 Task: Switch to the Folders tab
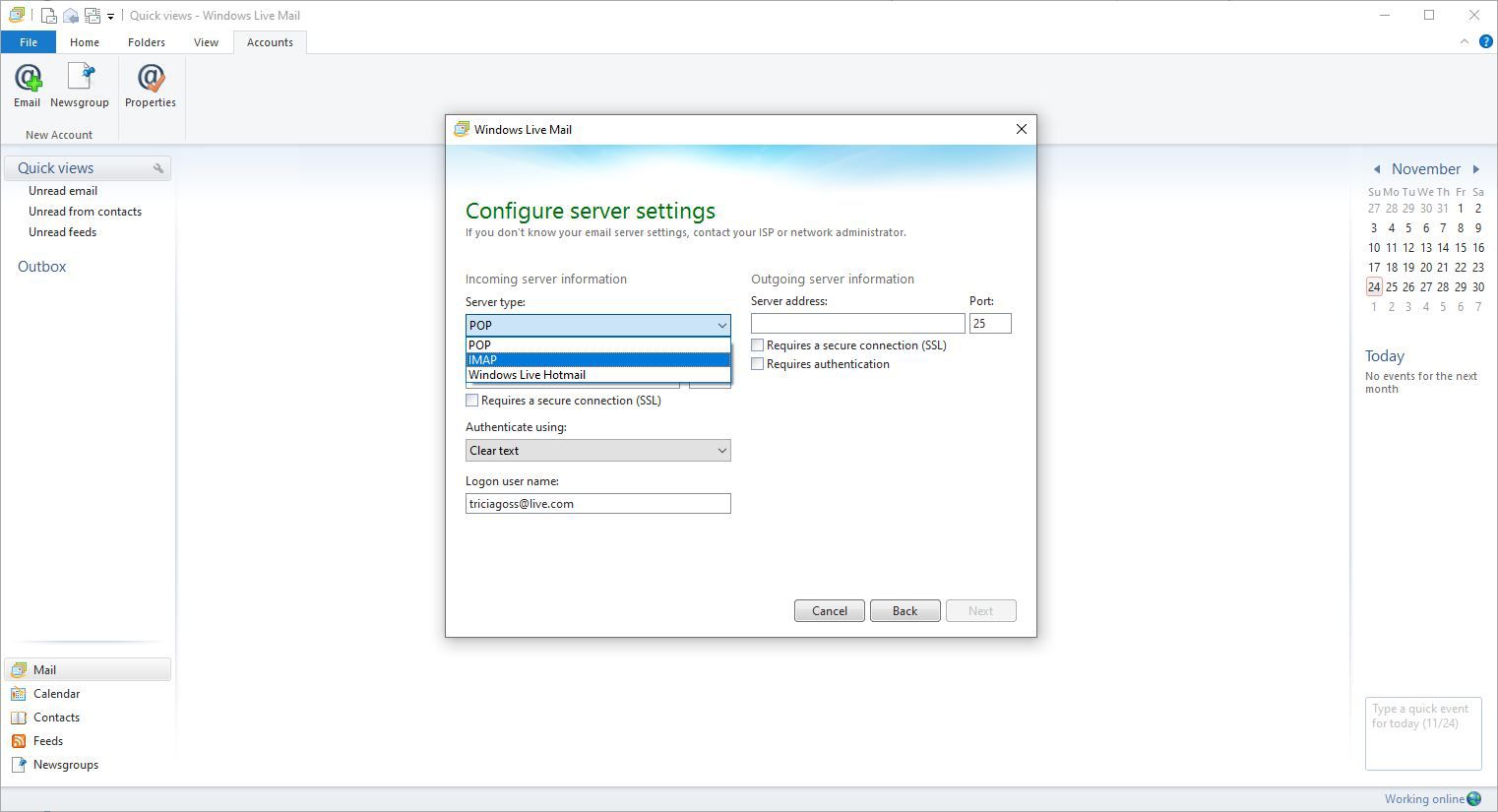(x=147, y=42)
